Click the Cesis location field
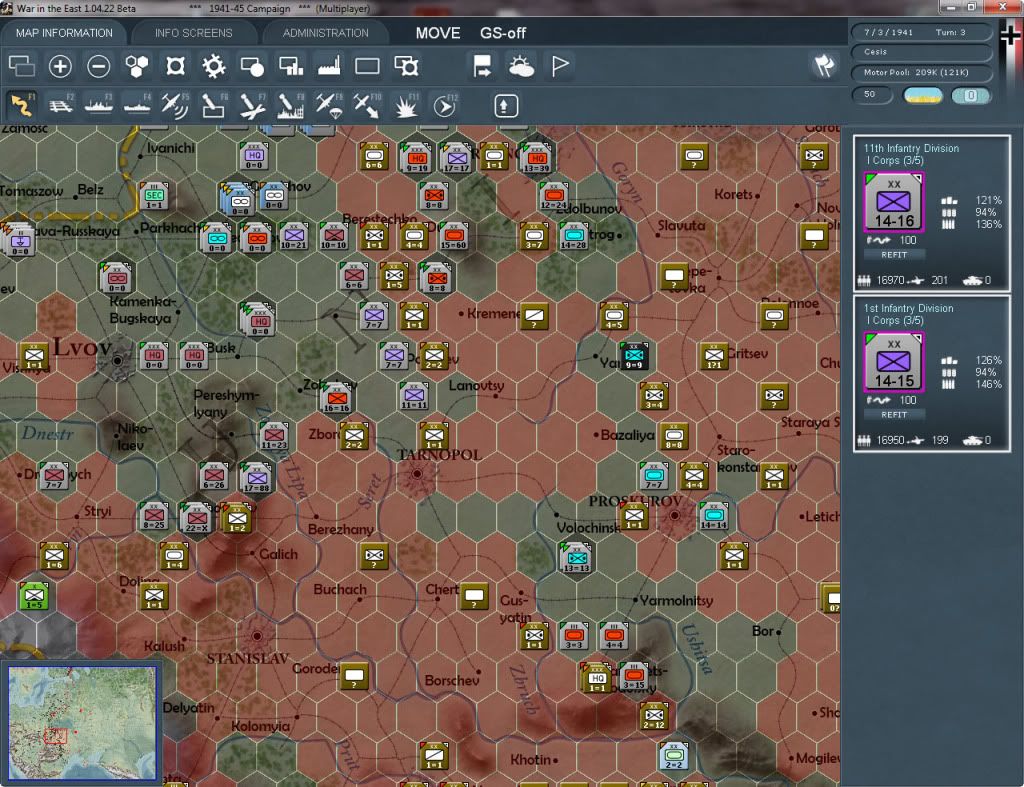 click(921, 52)
